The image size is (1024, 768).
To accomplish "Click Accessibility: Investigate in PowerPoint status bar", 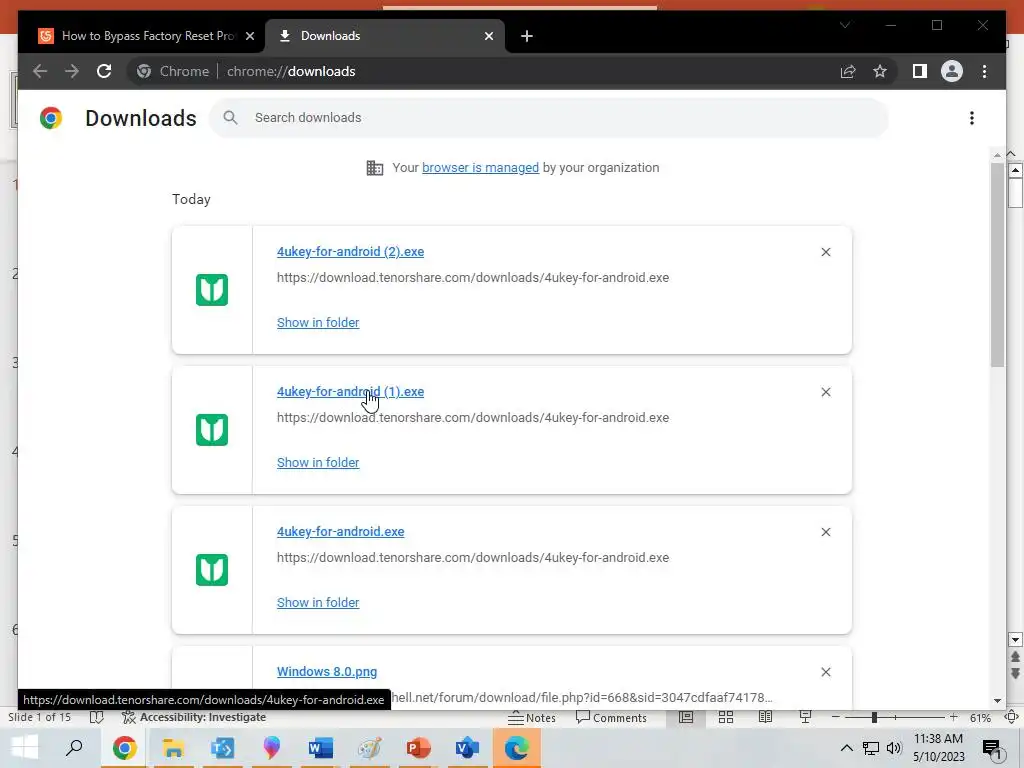I will pos(194,717).
